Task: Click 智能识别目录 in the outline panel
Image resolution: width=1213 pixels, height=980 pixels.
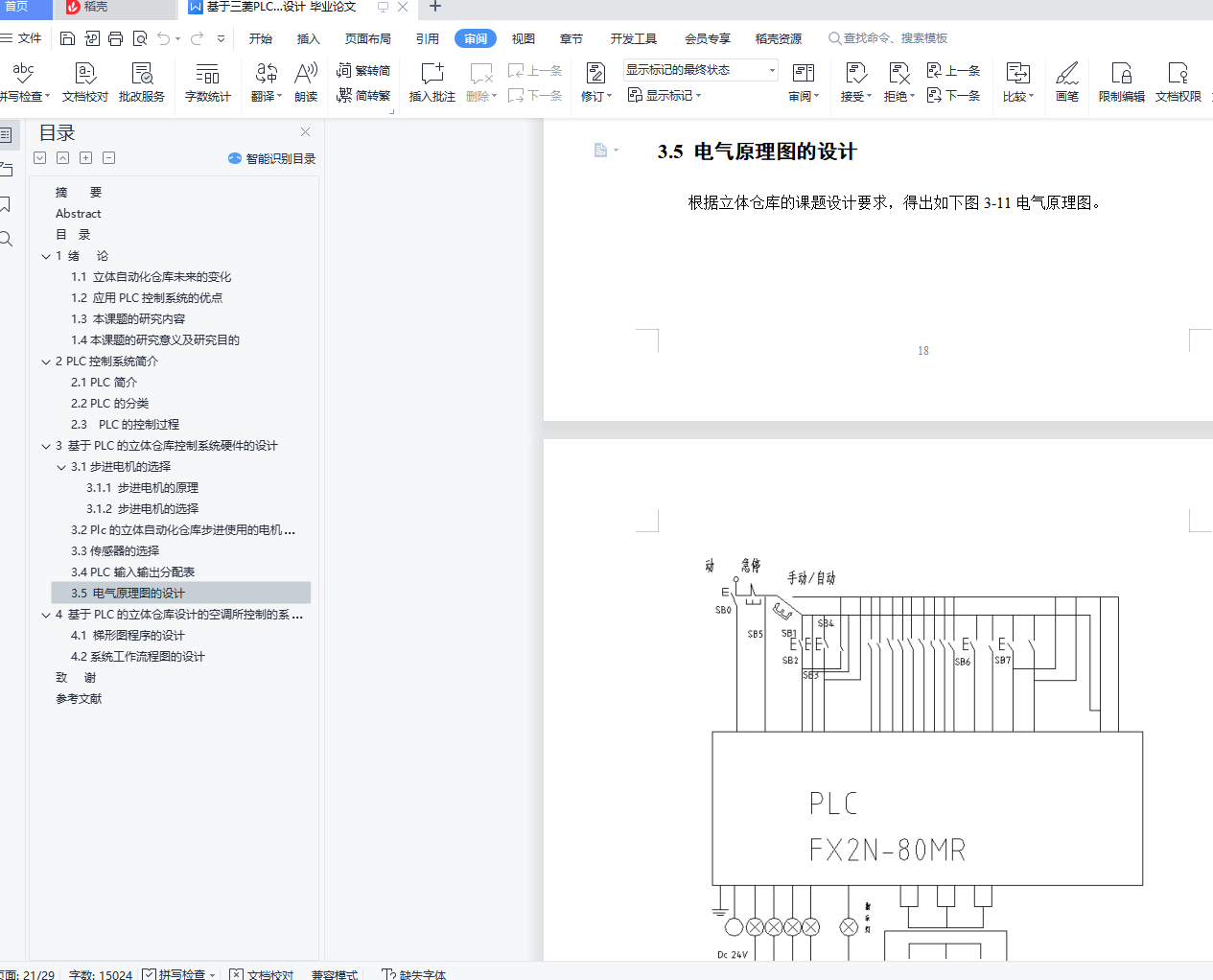Action: click(271, 158)
